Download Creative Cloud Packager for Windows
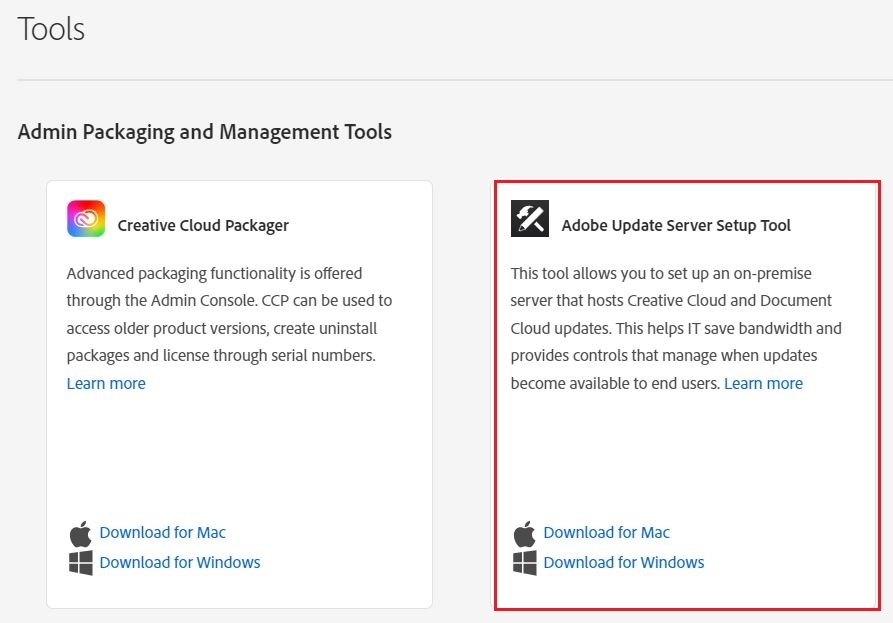This screenshot has width=893, height=623. coord(180,562)
